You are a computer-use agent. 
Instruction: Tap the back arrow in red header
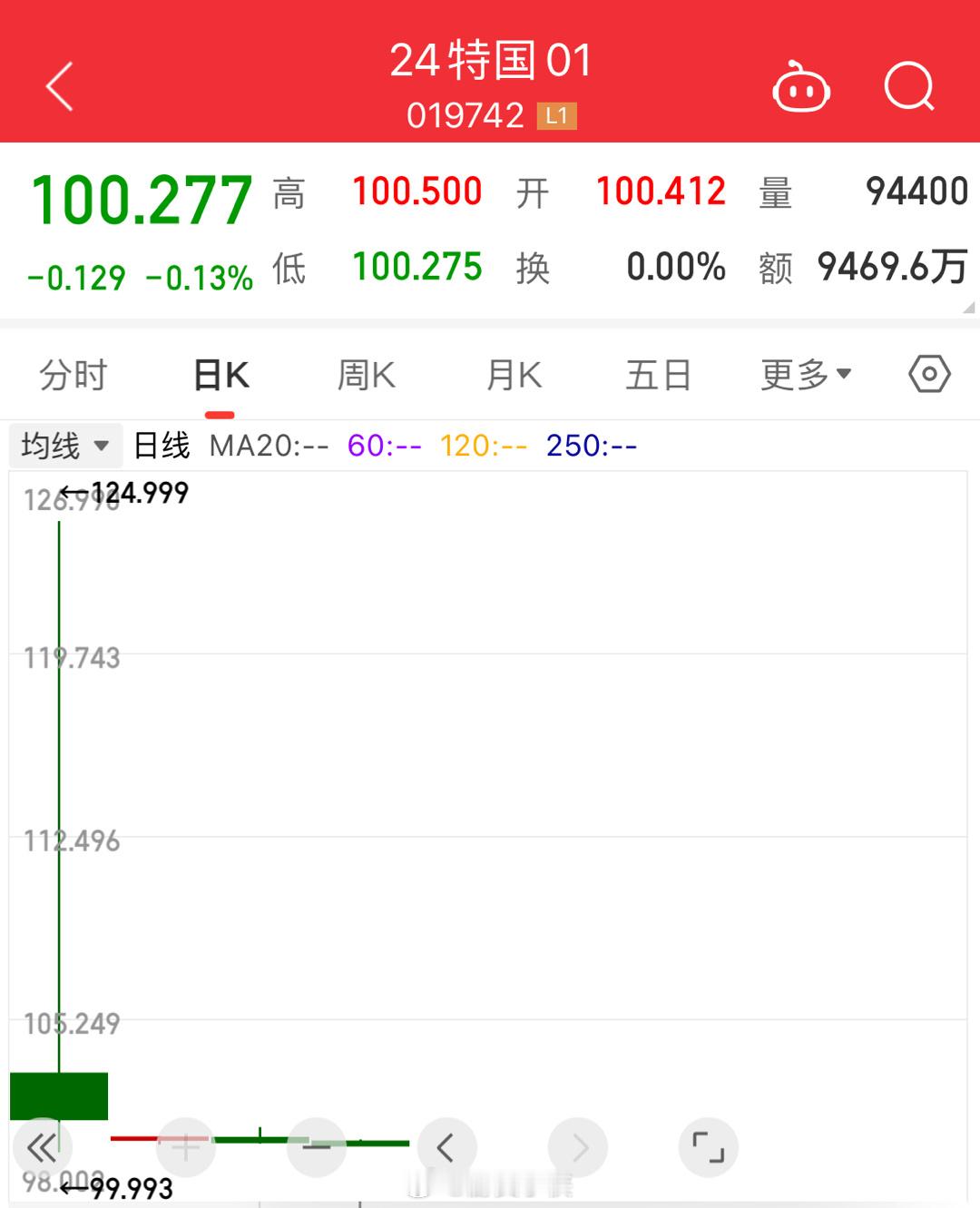click(59, 87)
